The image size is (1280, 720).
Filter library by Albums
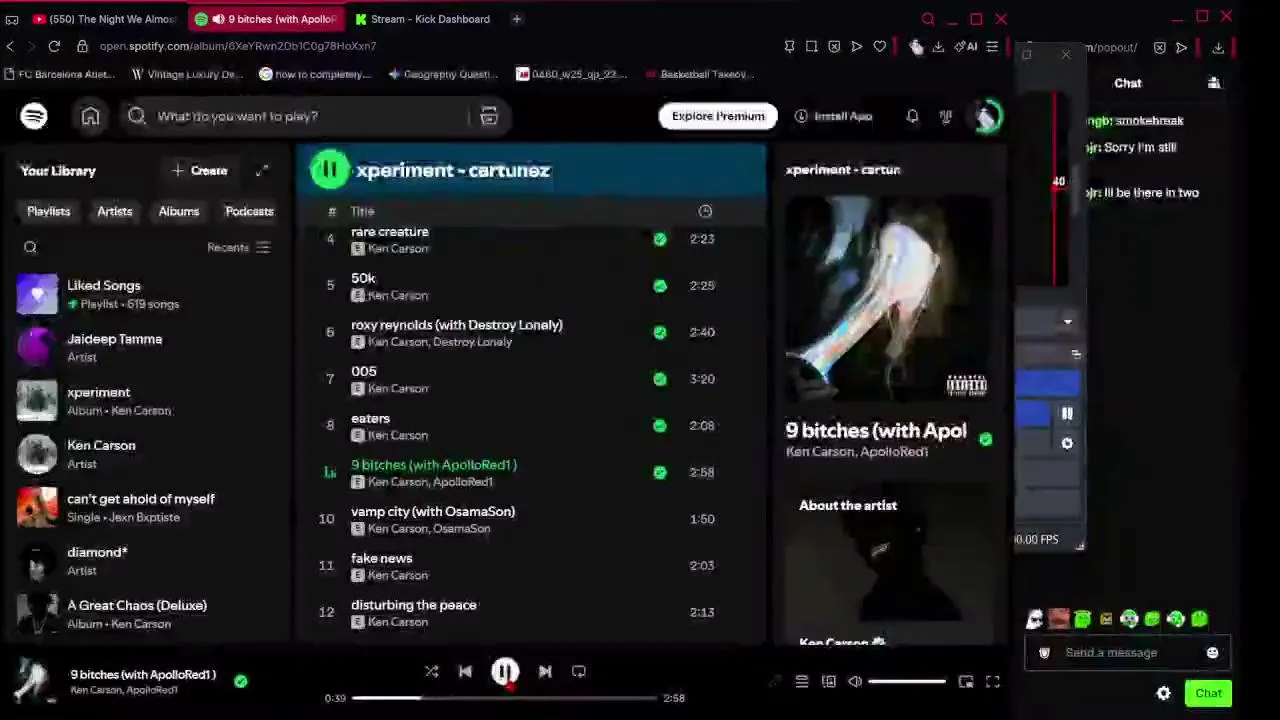pos(179,211)
